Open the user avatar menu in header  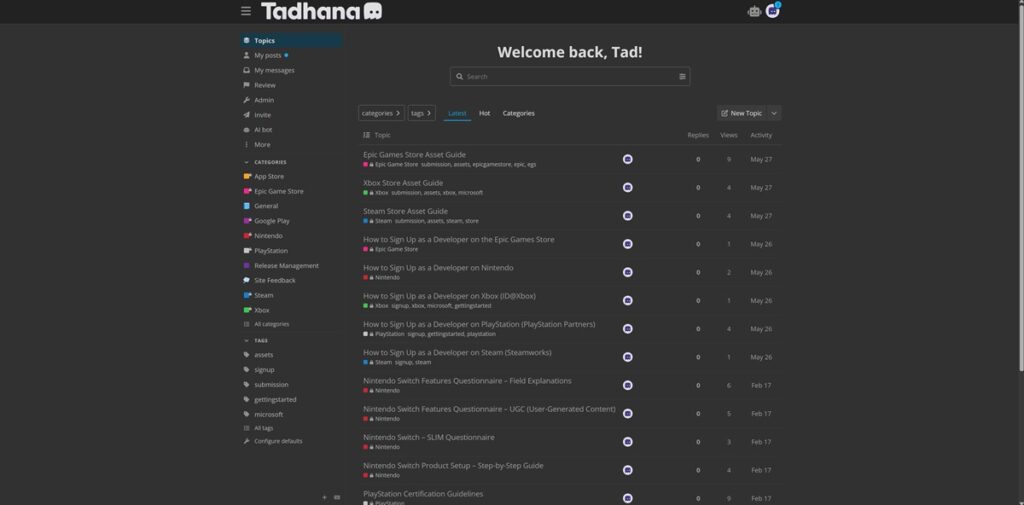click(x=773, y=11)
